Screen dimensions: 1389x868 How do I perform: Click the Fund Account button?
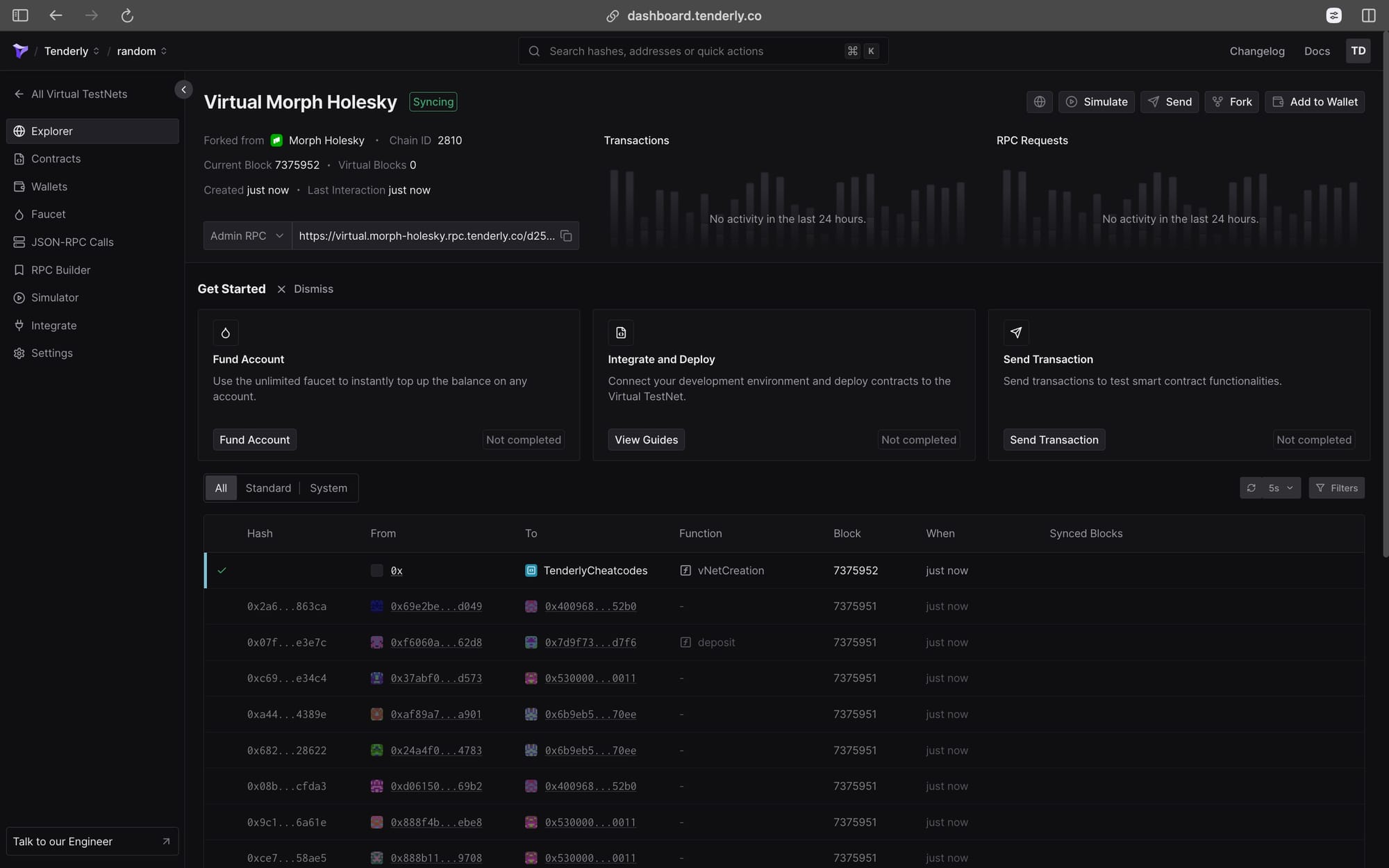254,439
